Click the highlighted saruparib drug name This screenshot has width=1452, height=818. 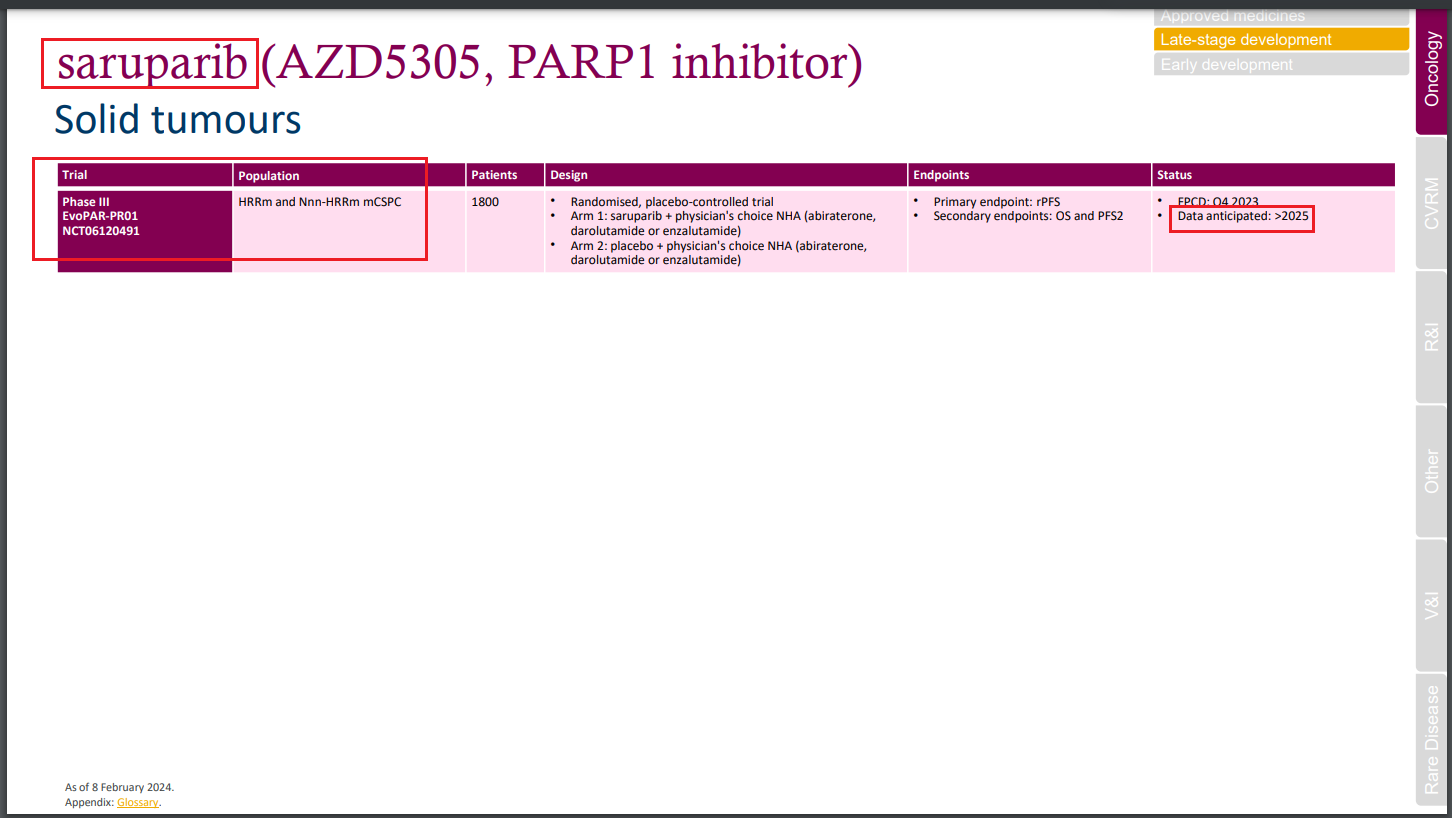coord(148,63)
